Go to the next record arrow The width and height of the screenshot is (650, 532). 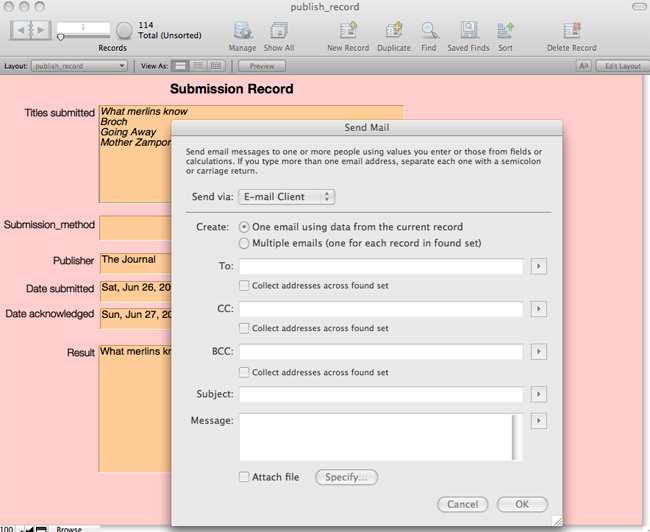[x=41, y=30]
